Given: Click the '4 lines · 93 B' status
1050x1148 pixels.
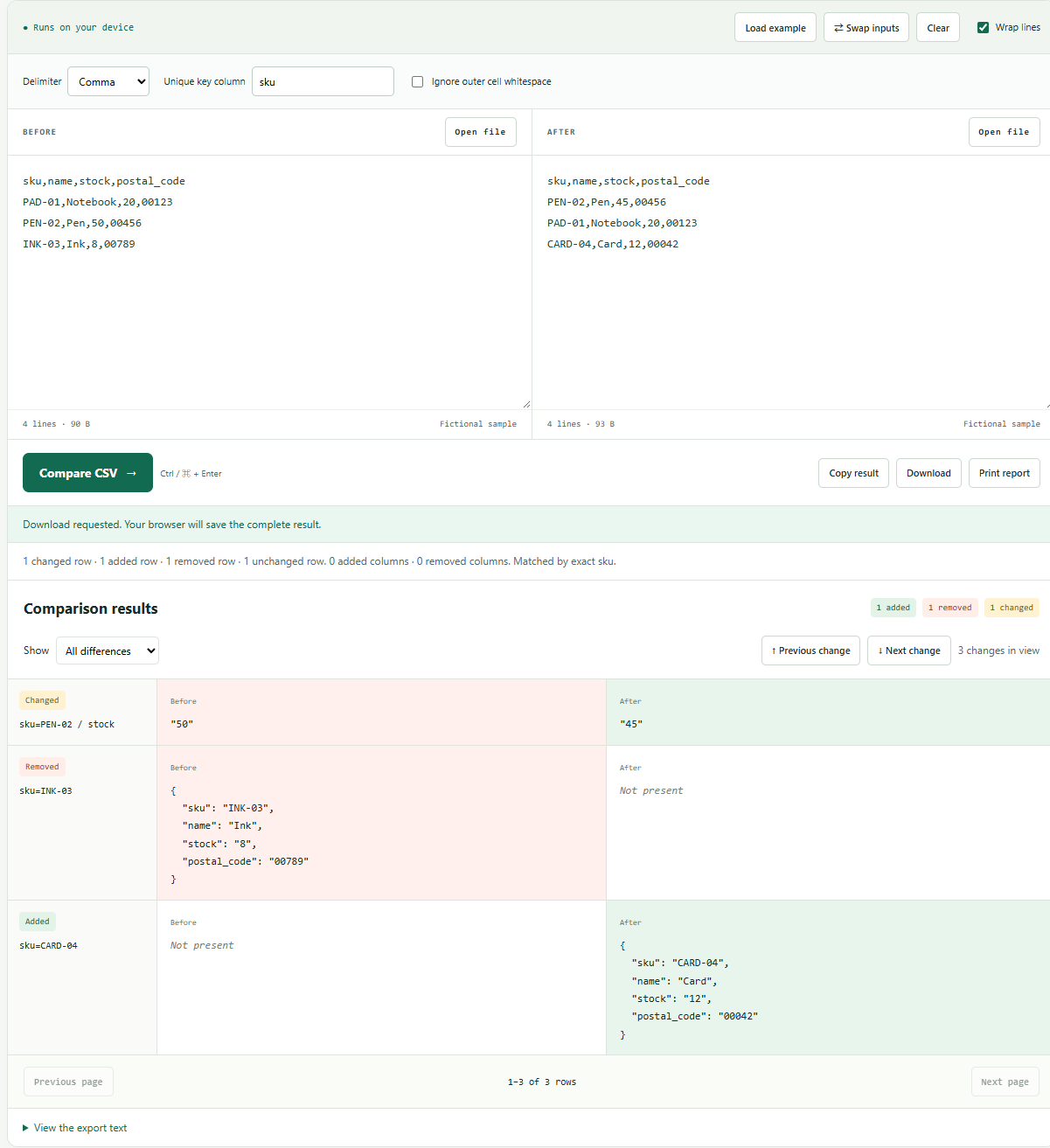Looking at the screenshot, I should (x=581, y=424).
